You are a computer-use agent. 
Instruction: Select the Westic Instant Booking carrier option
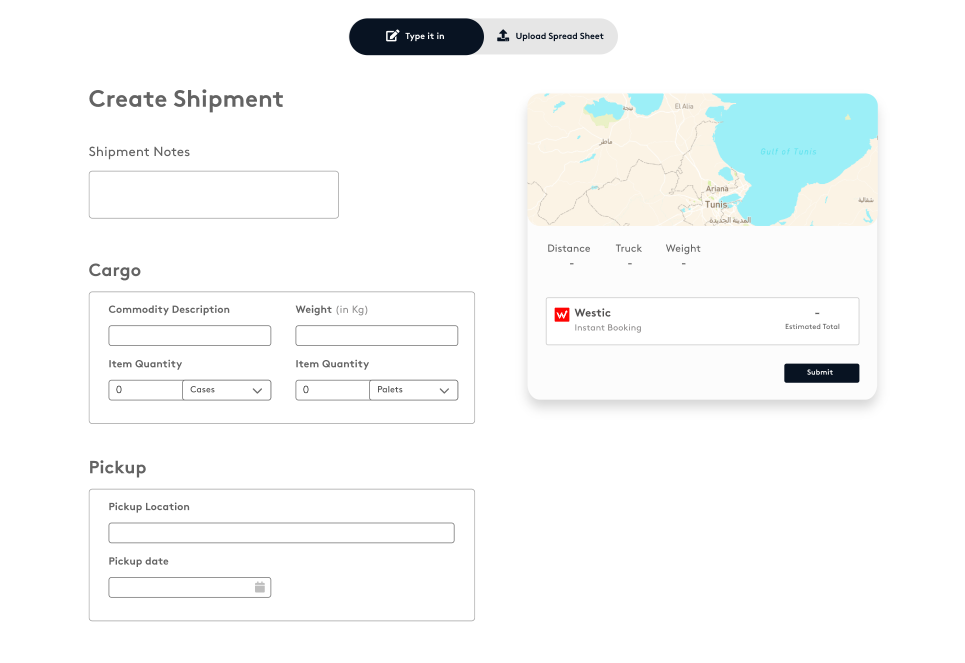[701, 321]
